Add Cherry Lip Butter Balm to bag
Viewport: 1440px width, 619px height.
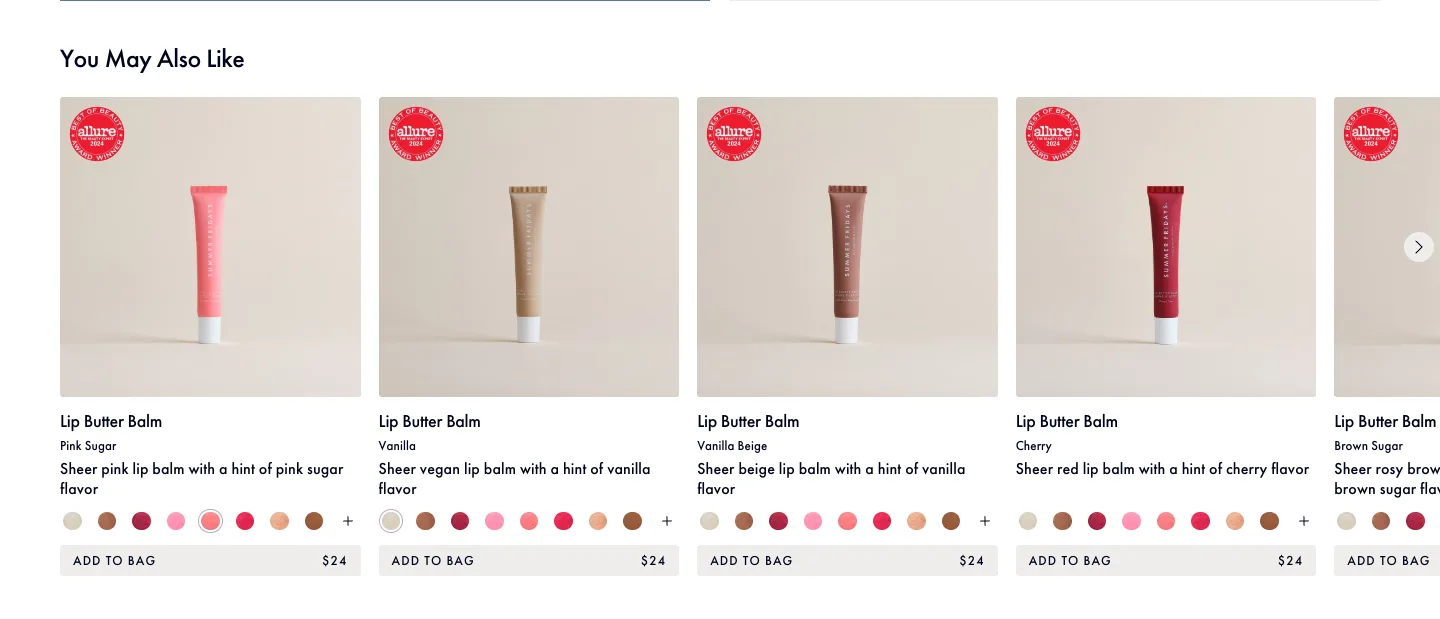(1166, 560)
